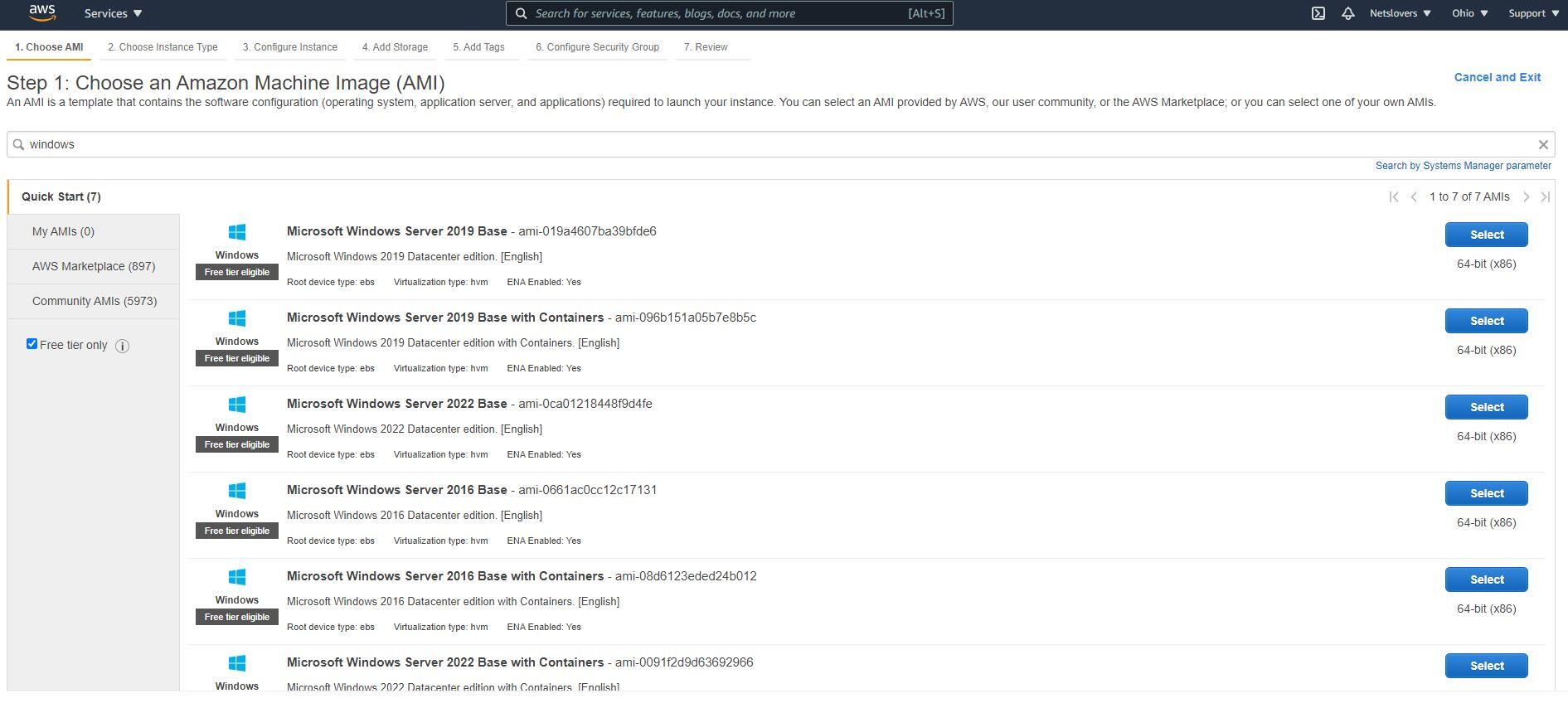Open the AWS logo home link
The image size is (1568, 708).
[x=41, y=12]
